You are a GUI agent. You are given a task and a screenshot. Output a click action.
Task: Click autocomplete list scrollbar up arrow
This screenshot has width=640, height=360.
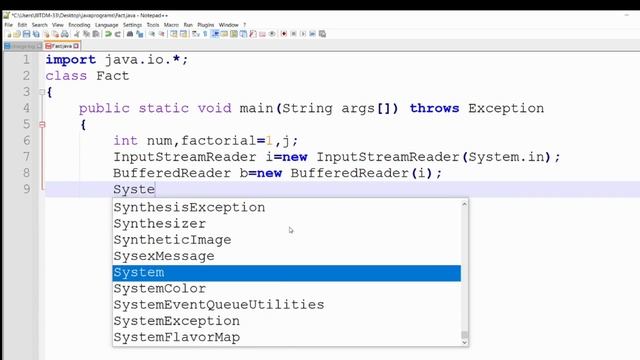point(464,203)
